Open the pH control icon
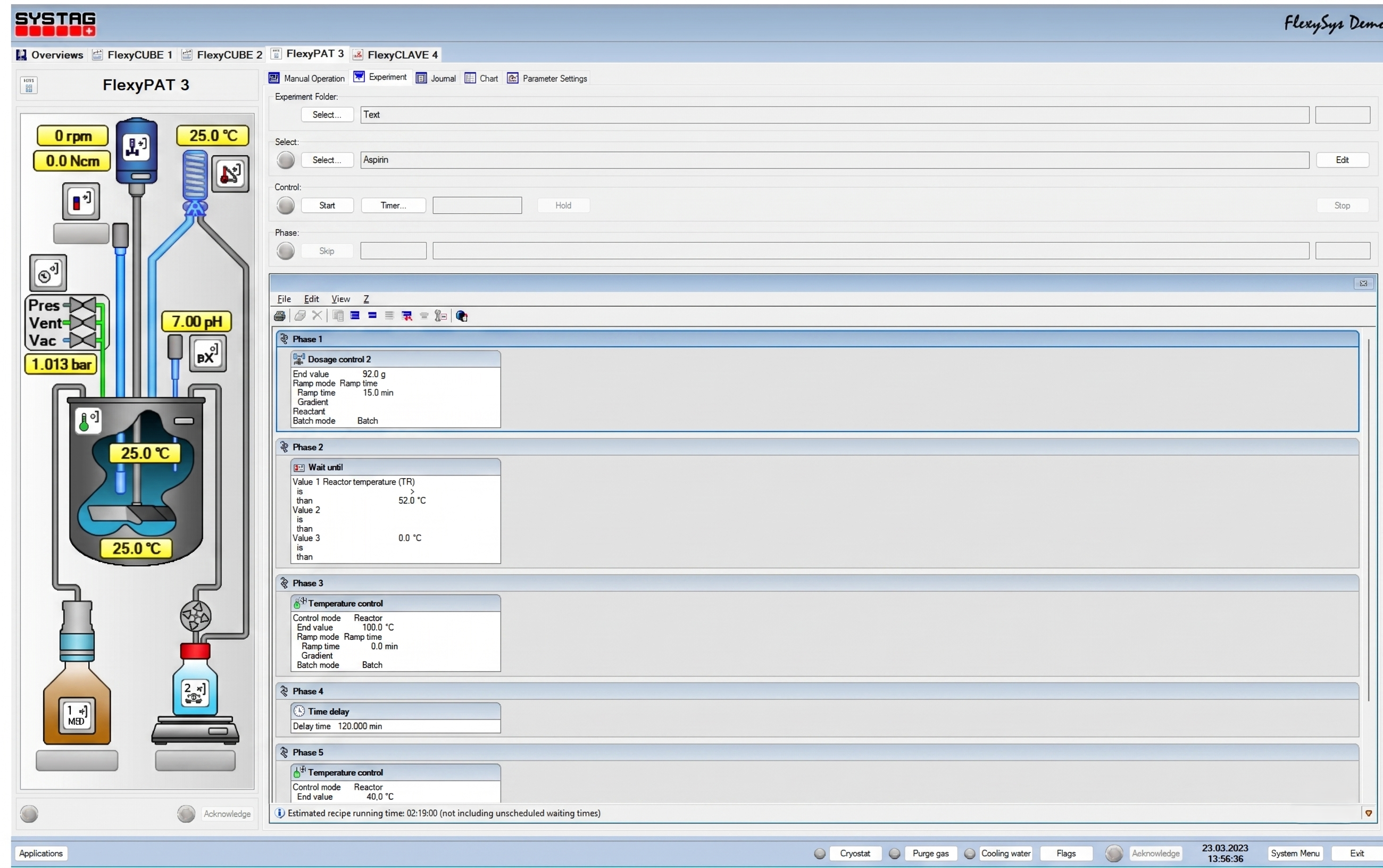Image resolution: width=1383 pixels, height=868 pixels. 207,354
